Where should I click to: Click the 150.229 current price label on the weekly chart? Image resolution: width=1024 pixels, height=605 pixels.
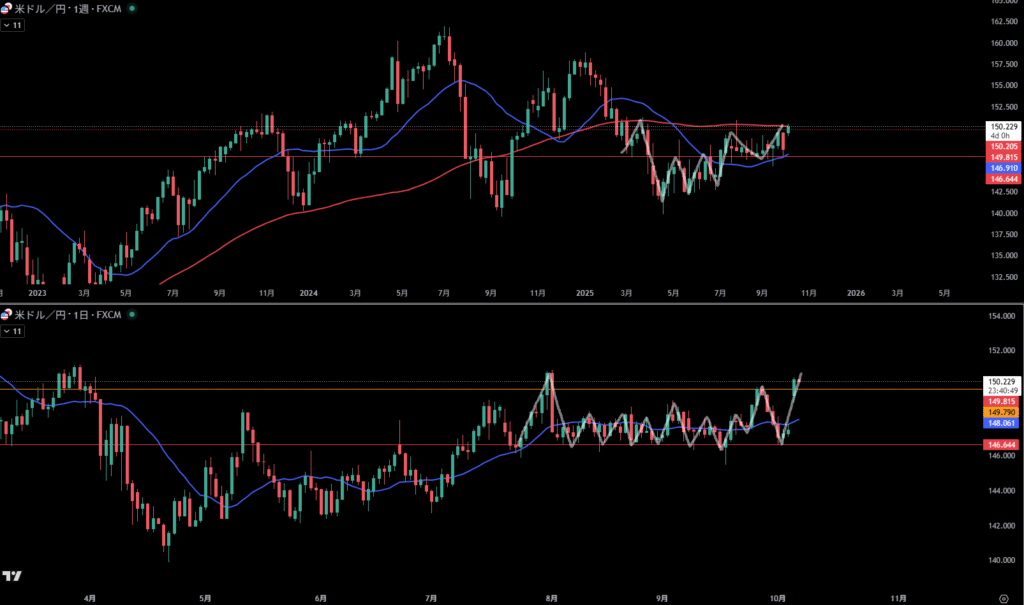coord(1003,126)
